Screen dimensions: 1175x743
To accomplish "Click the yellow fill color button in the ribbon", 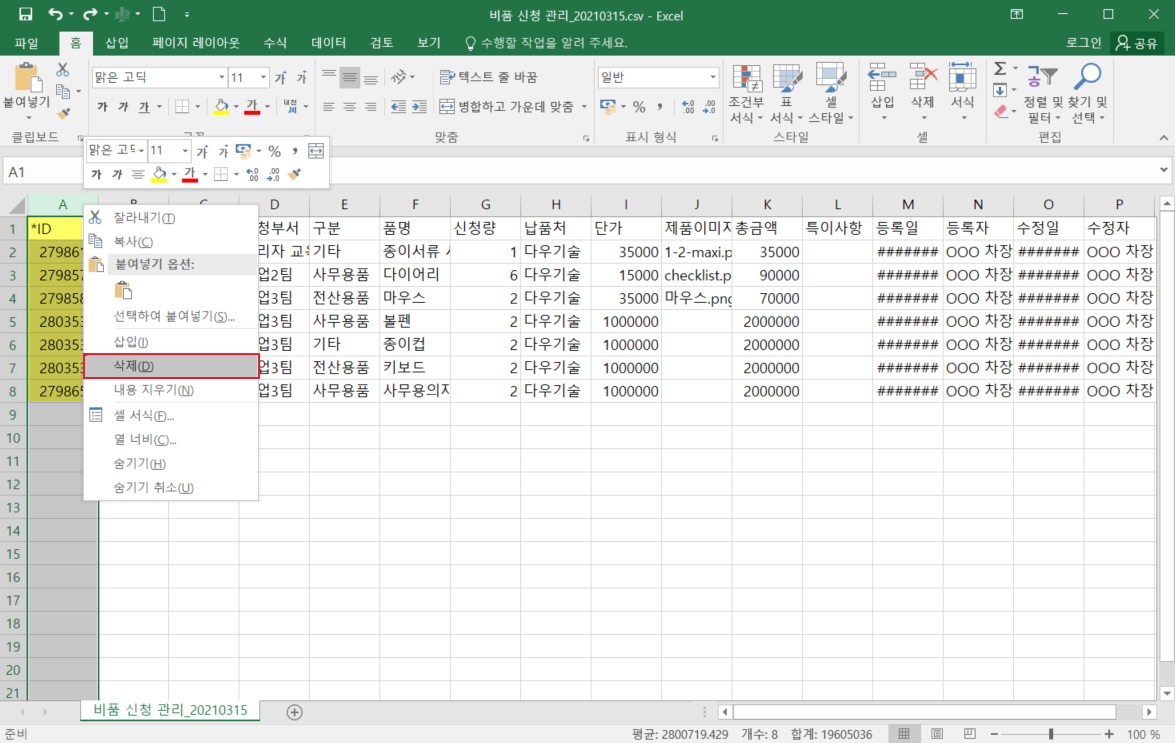I will click(221, 107).
